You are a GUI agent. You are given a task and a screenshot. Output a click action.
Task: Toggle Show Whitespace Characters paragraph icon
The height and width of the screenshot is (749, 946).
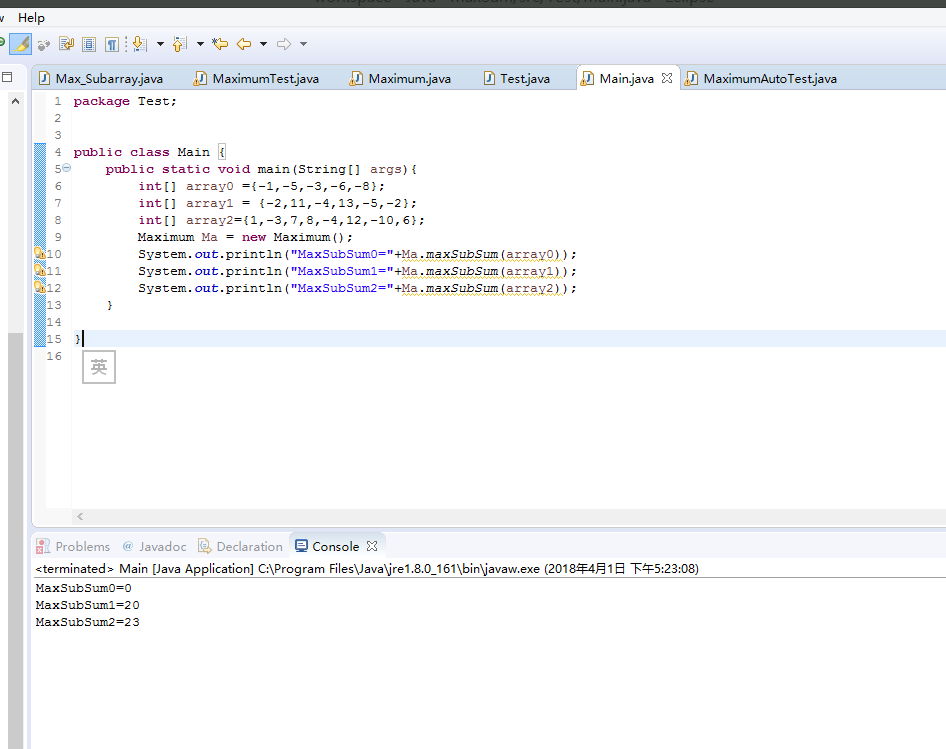point(111,44)
